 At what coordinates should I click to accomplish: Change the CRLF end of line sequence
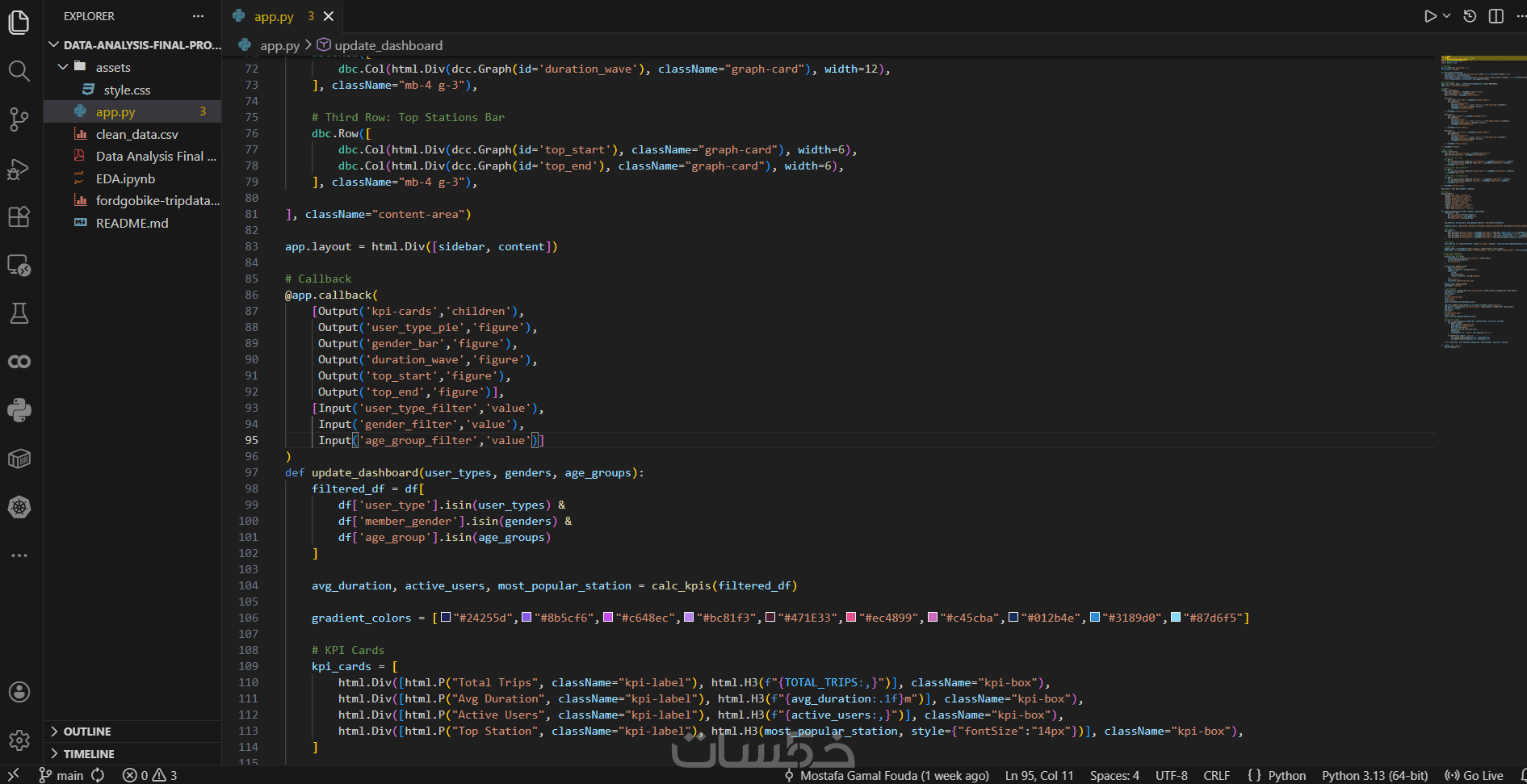click(1216, 775)
